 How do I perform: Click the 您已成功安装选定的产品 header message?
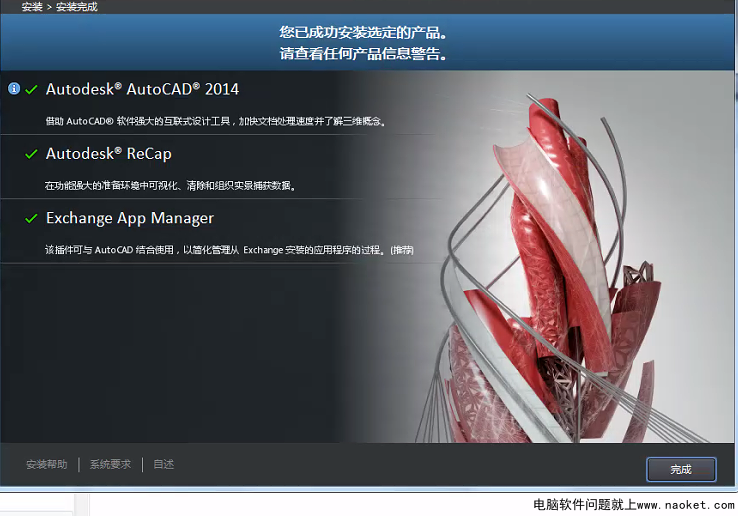363,32
